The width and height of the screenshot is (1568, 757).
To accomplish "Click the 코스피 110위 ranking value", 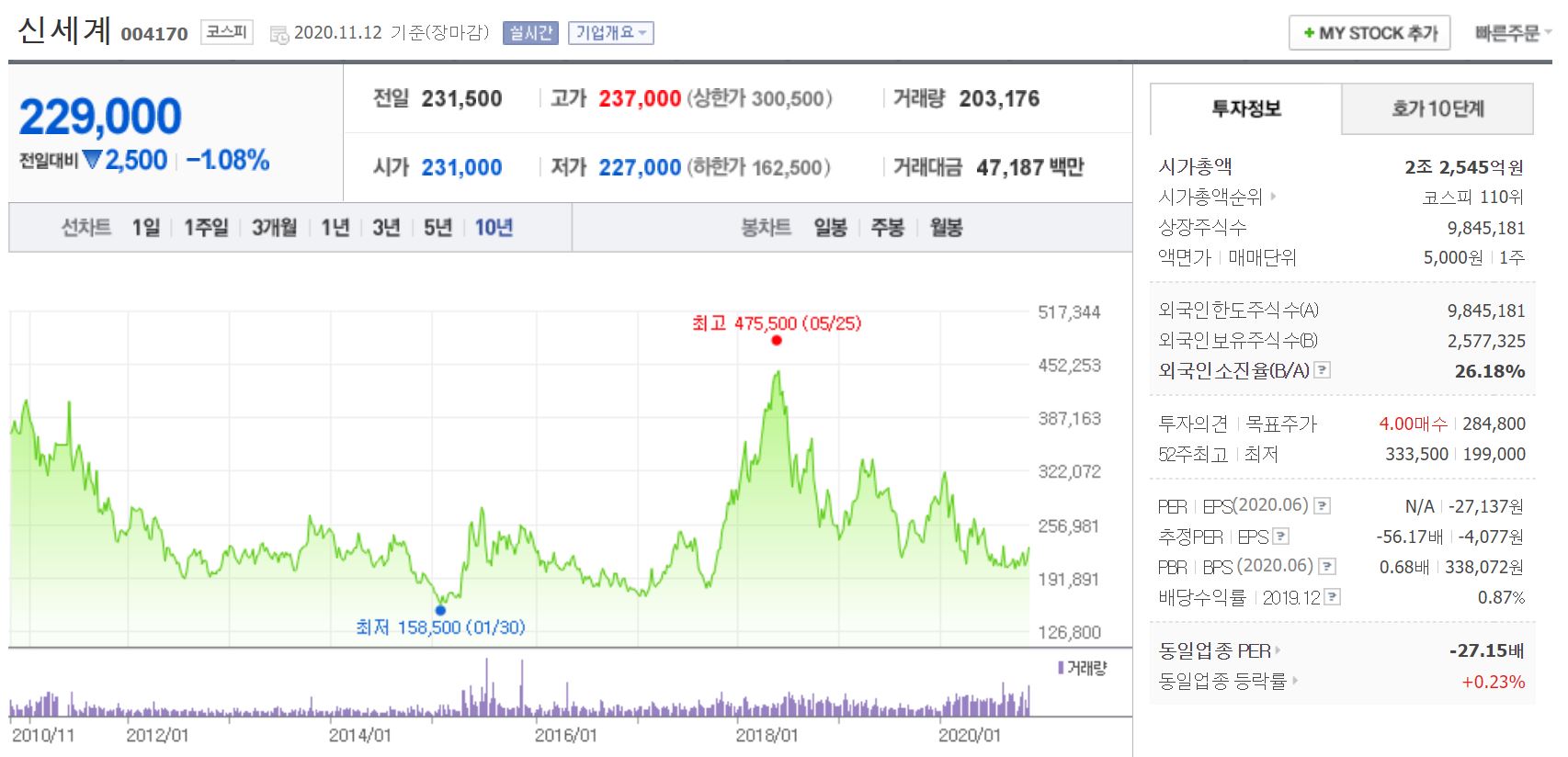I will click(x=1472, y=198).
